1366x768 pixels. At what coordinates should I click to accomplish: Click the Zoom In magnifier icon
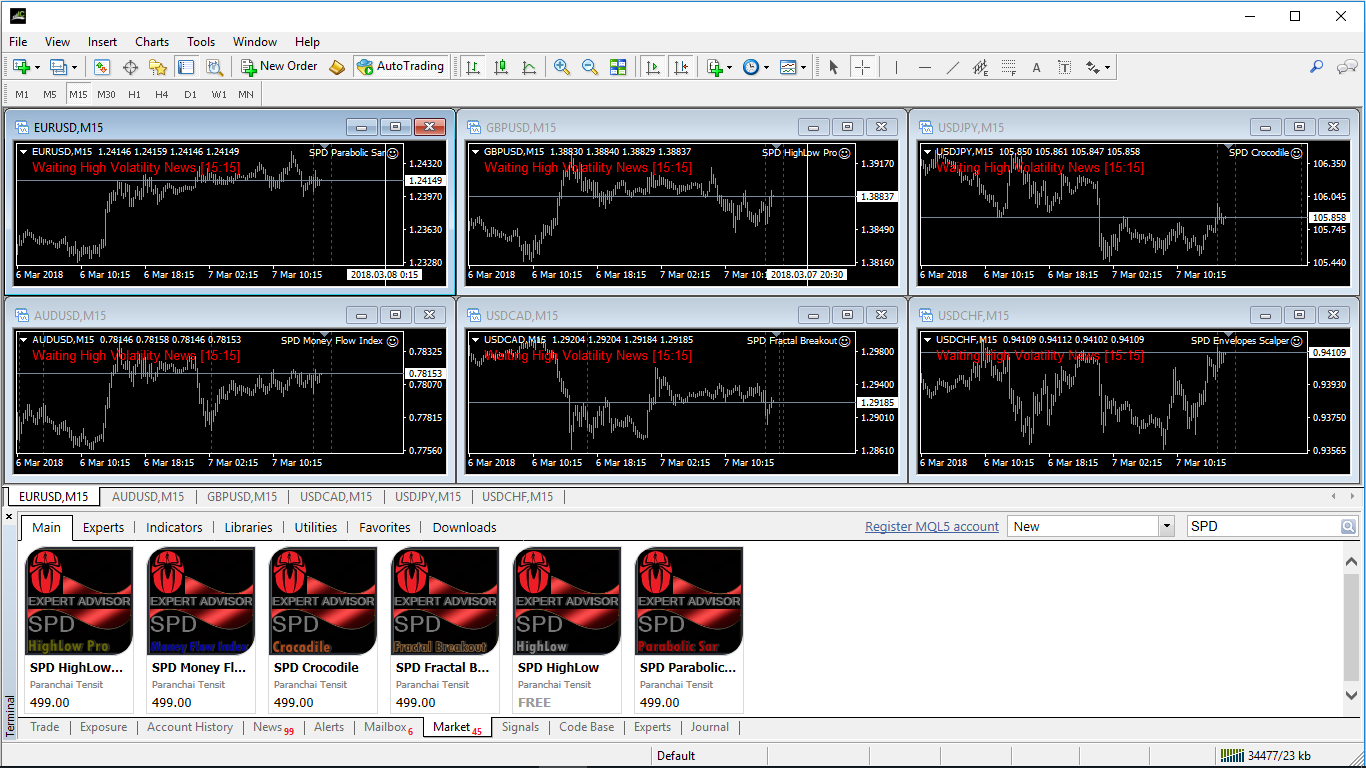click(x=562, y=67)
